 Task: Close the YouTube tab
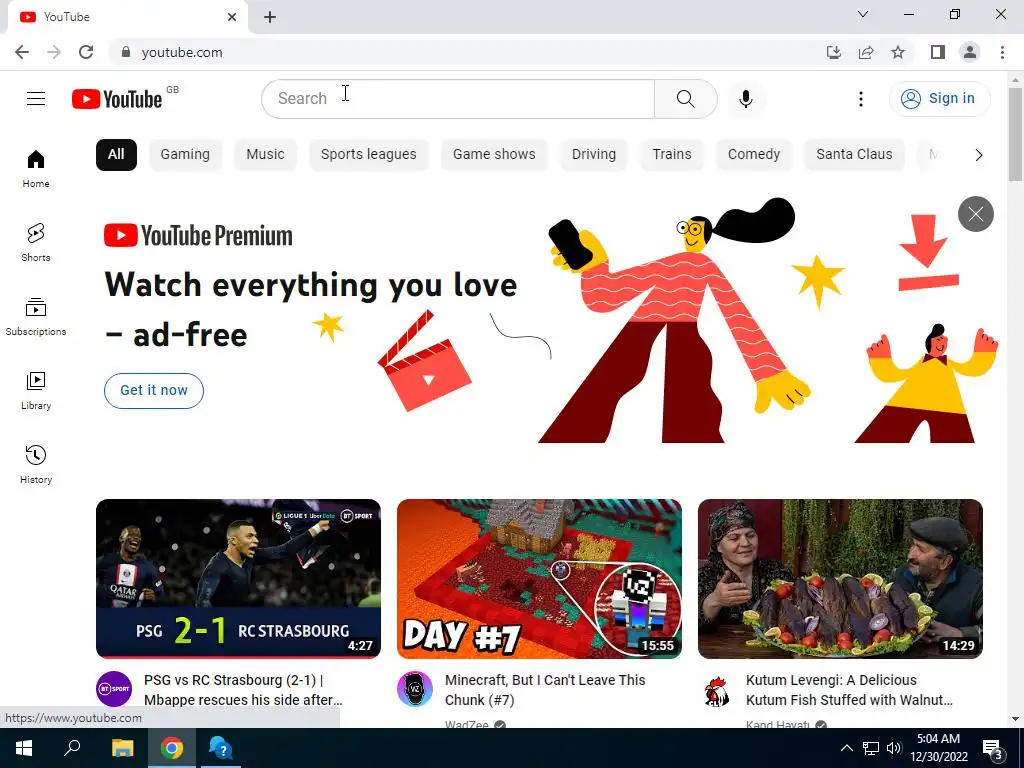232,17
